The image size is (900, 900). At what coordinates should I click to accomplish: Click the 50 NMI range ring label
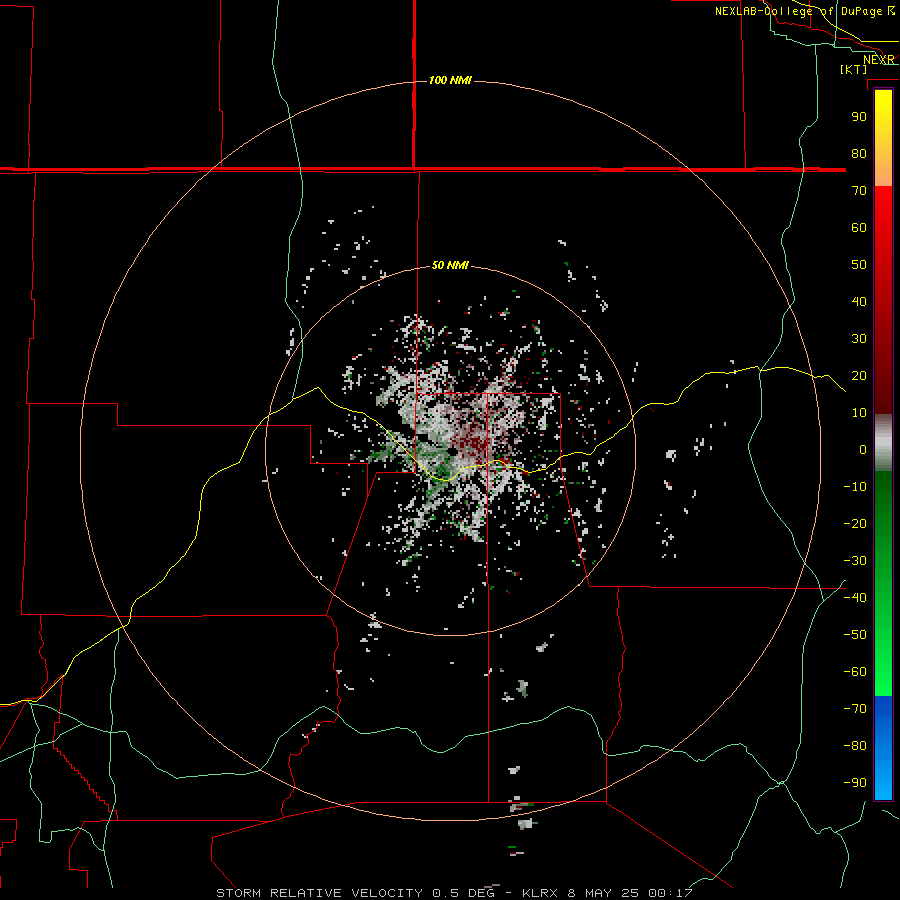pos(450,265)
